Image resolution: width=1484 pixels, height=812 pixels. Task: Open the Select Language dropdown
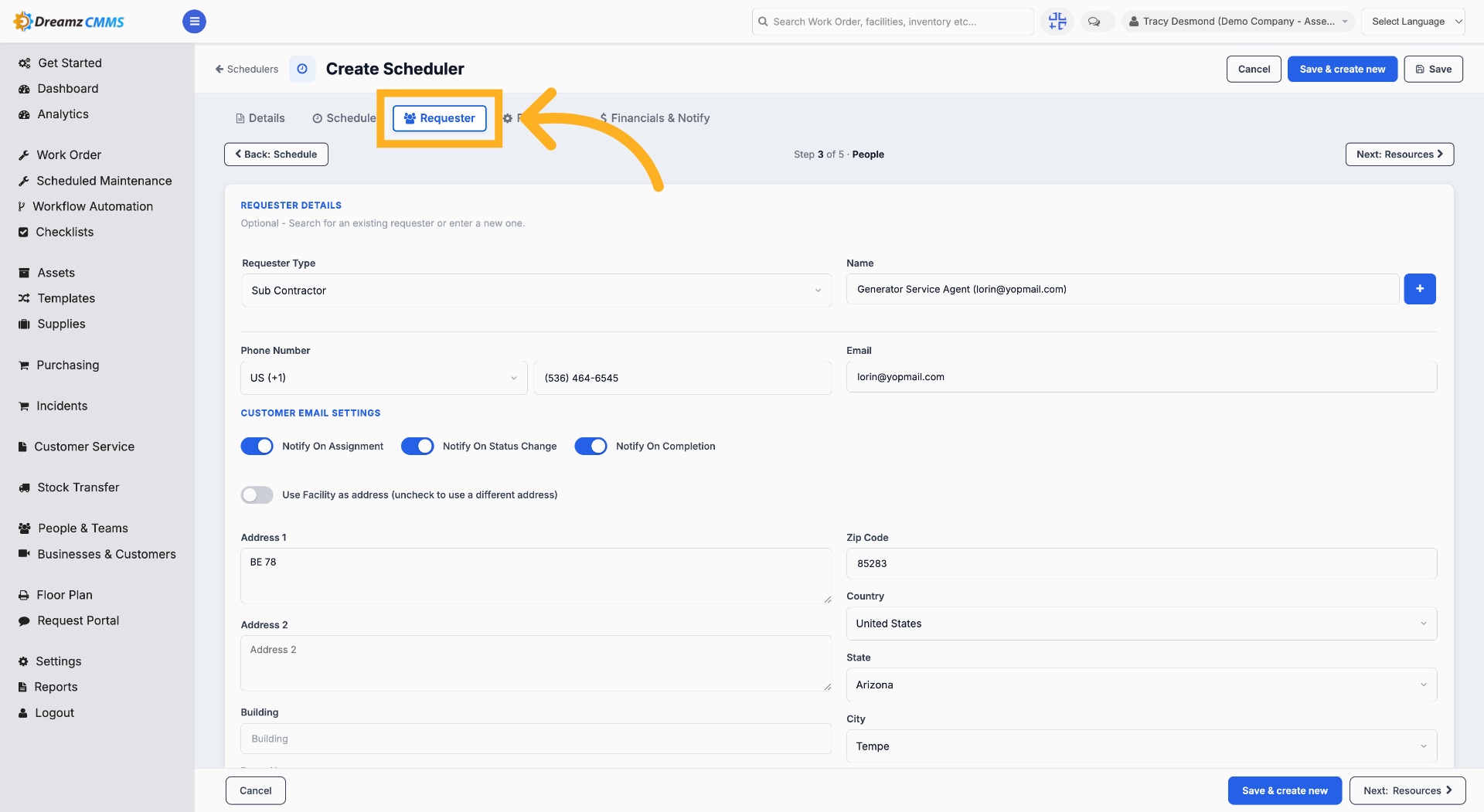click(1413, 22)
